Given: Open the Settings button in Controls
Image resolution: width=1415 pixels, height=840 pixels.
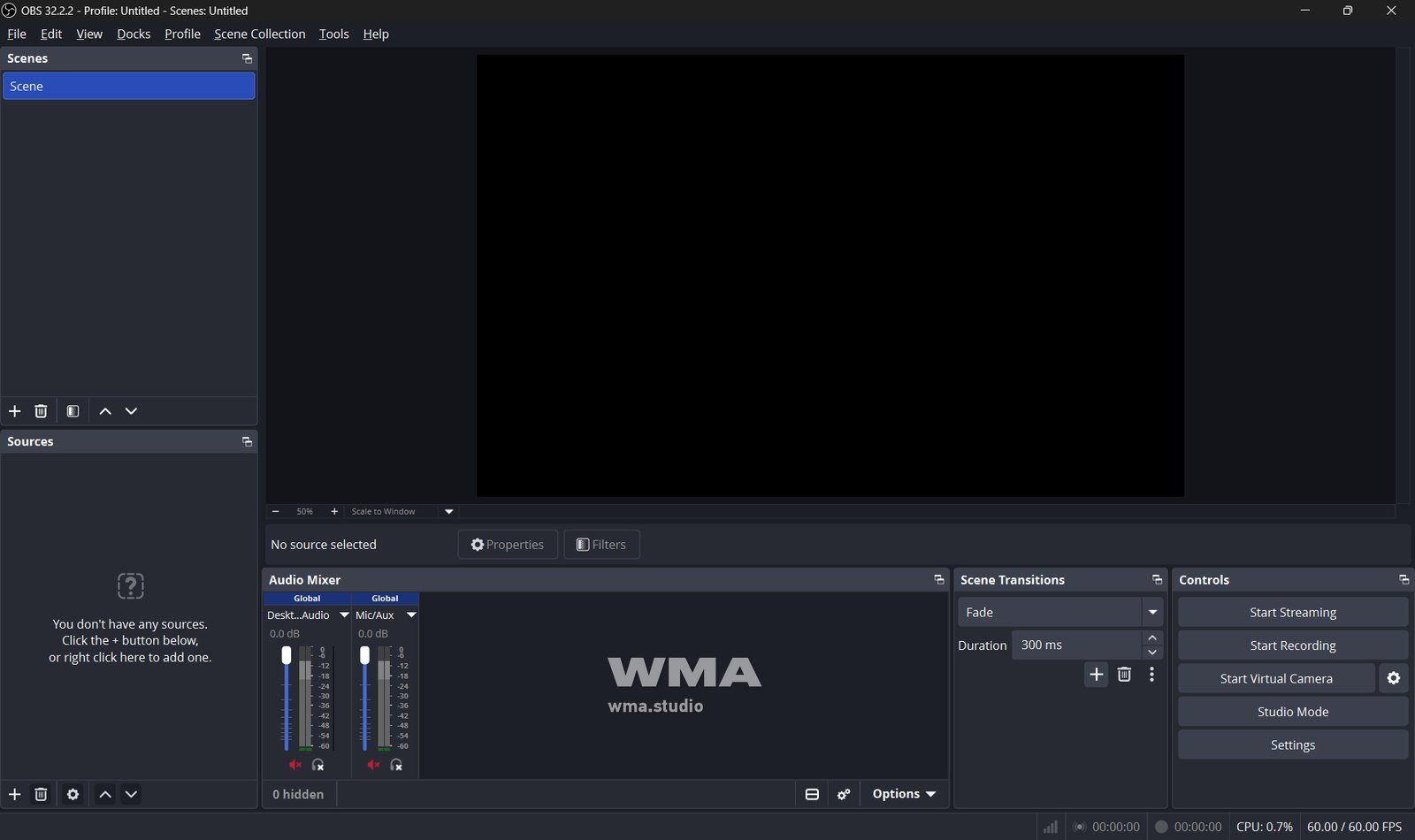Looking at the screenshot, I should 1293,745.
